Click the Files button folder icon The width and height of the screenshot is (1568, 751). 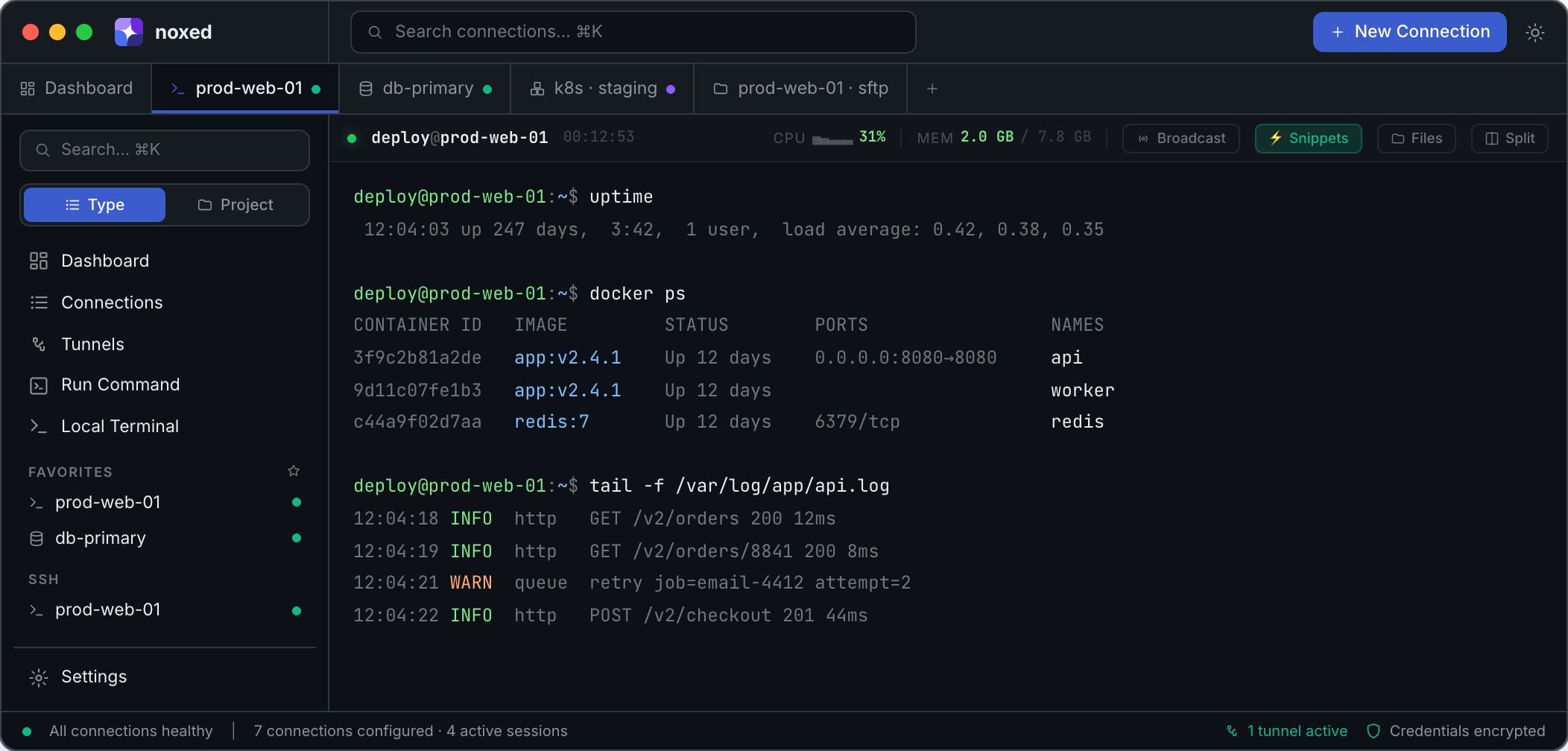(x=1398, y=139)
